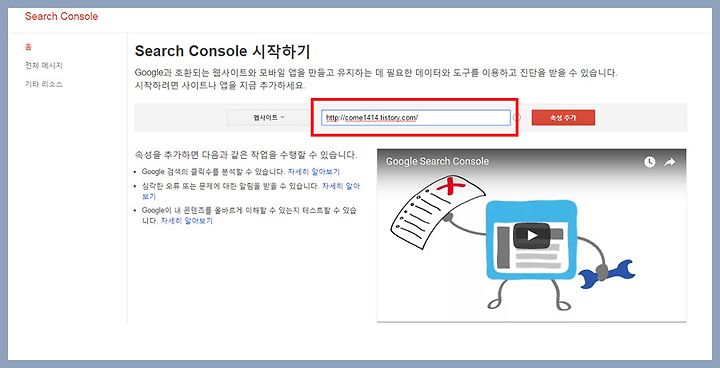720x368 pixels.
Task: Open 전체 메시지 in the sidebar
Action: click(x=44, y=66)
